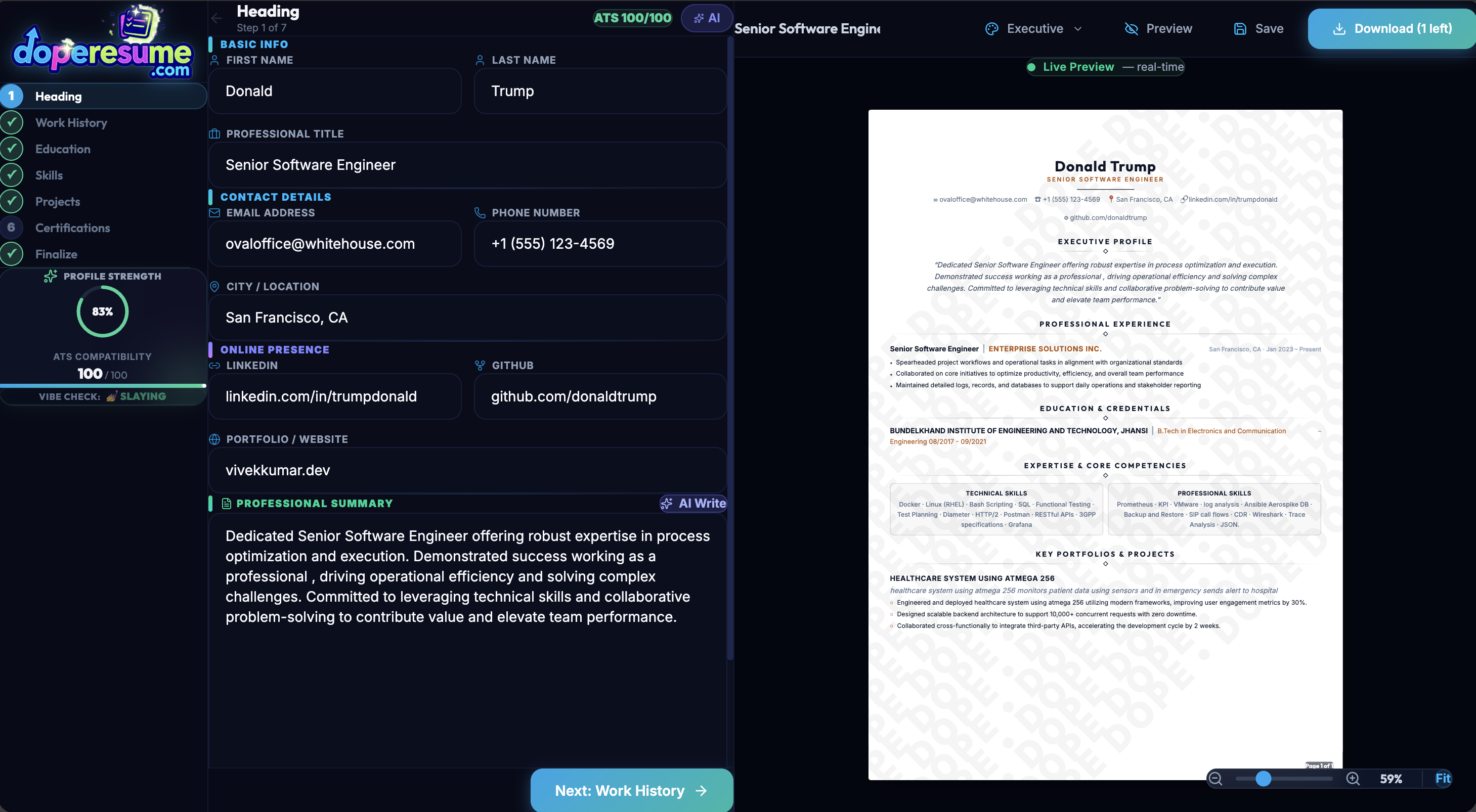1476x812 pixels.
Task: Click the Email Address envelope icon
Action: (x=214, y=213)
